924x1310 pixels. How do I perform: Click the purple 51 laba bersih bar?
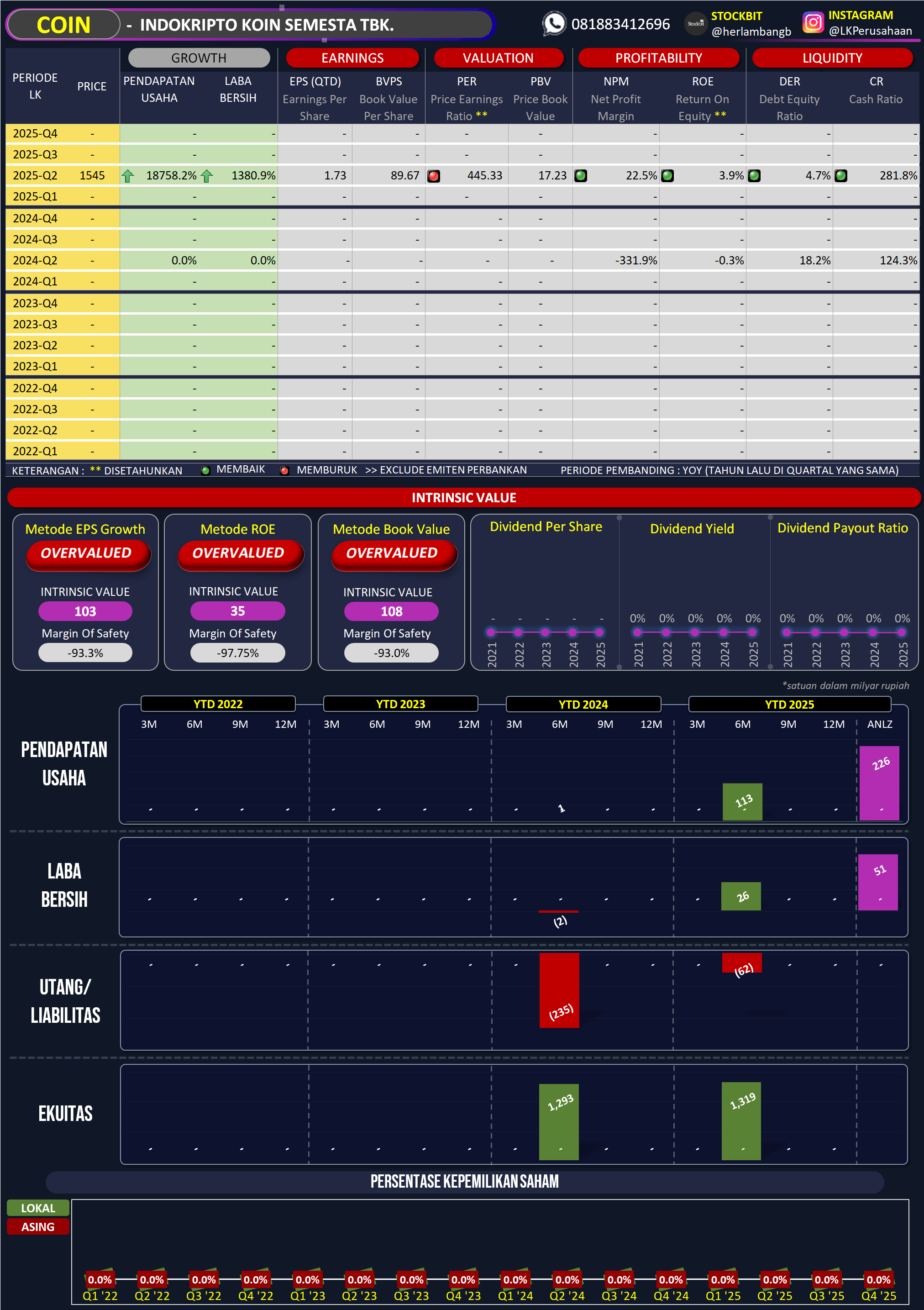click(x=878, y=882)
